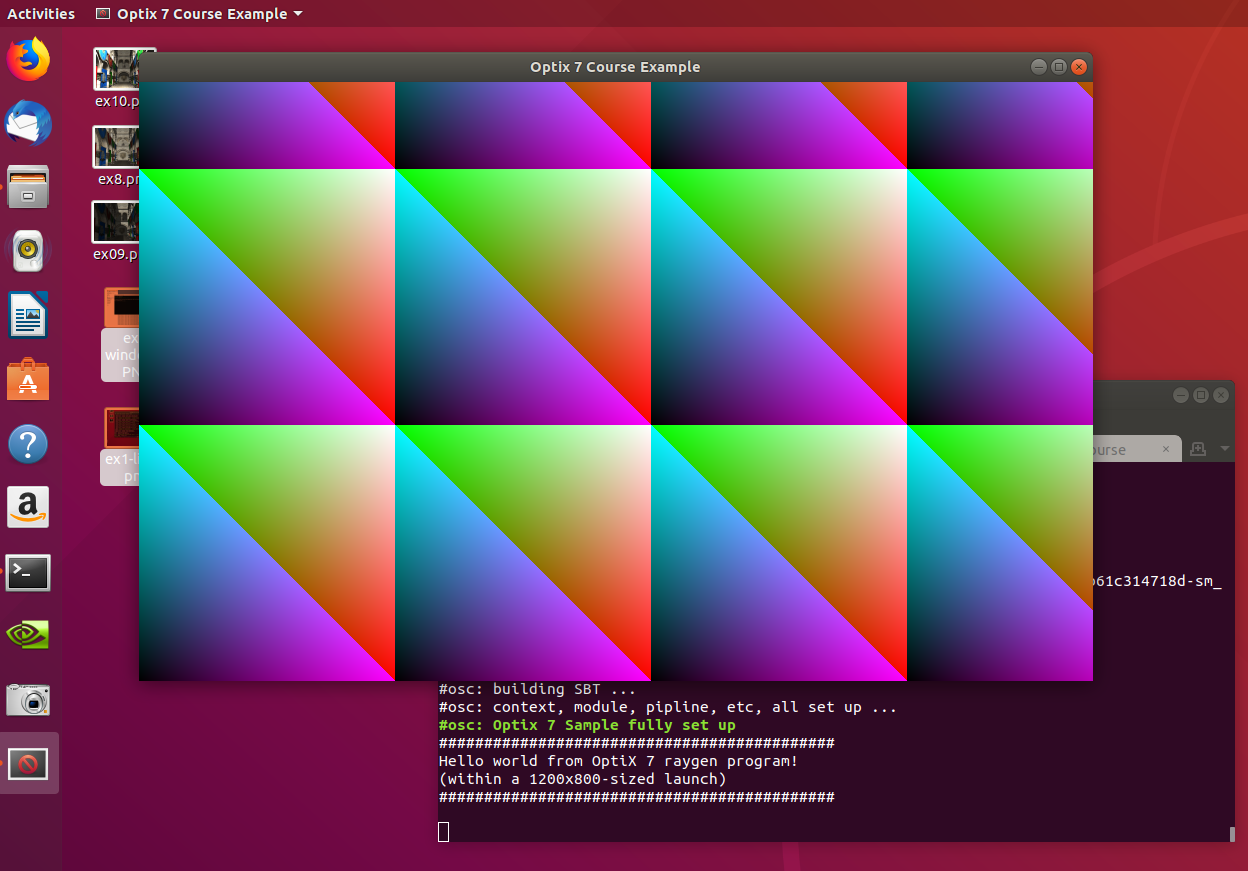Click the running OptiX sample dock icon
This screenshot has width=1248, height=871.
point(28,763)
